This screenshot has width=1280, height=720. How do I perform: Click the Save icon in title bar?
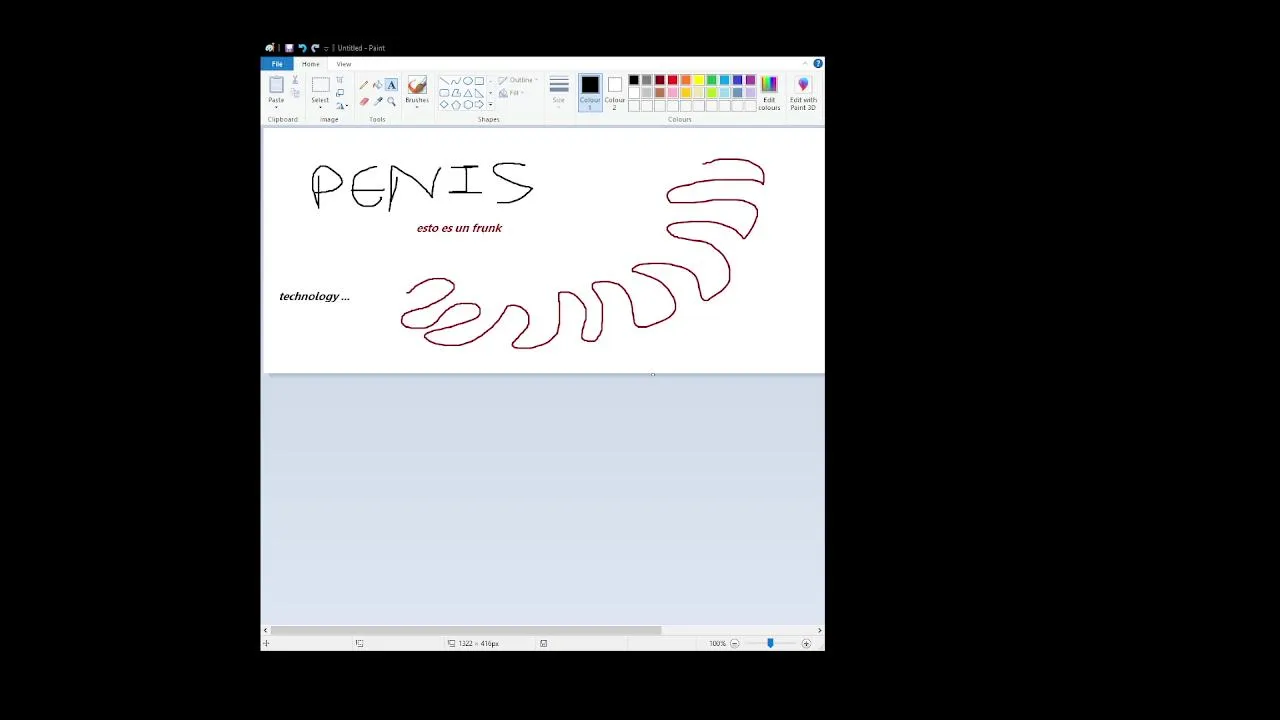coord(289,48)
